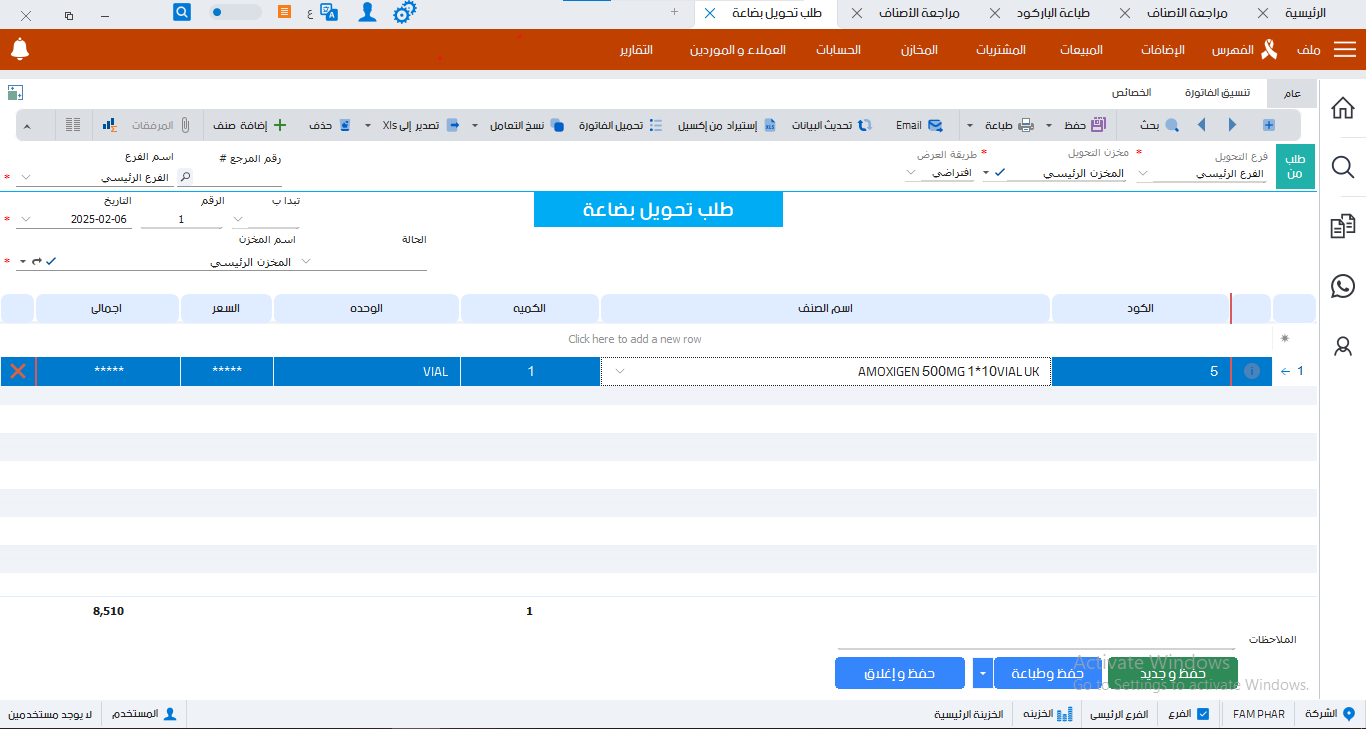1366x729 pixels.
Task: Expand the طريقة العرض dropdown
Action: click(x=911, y=173)
